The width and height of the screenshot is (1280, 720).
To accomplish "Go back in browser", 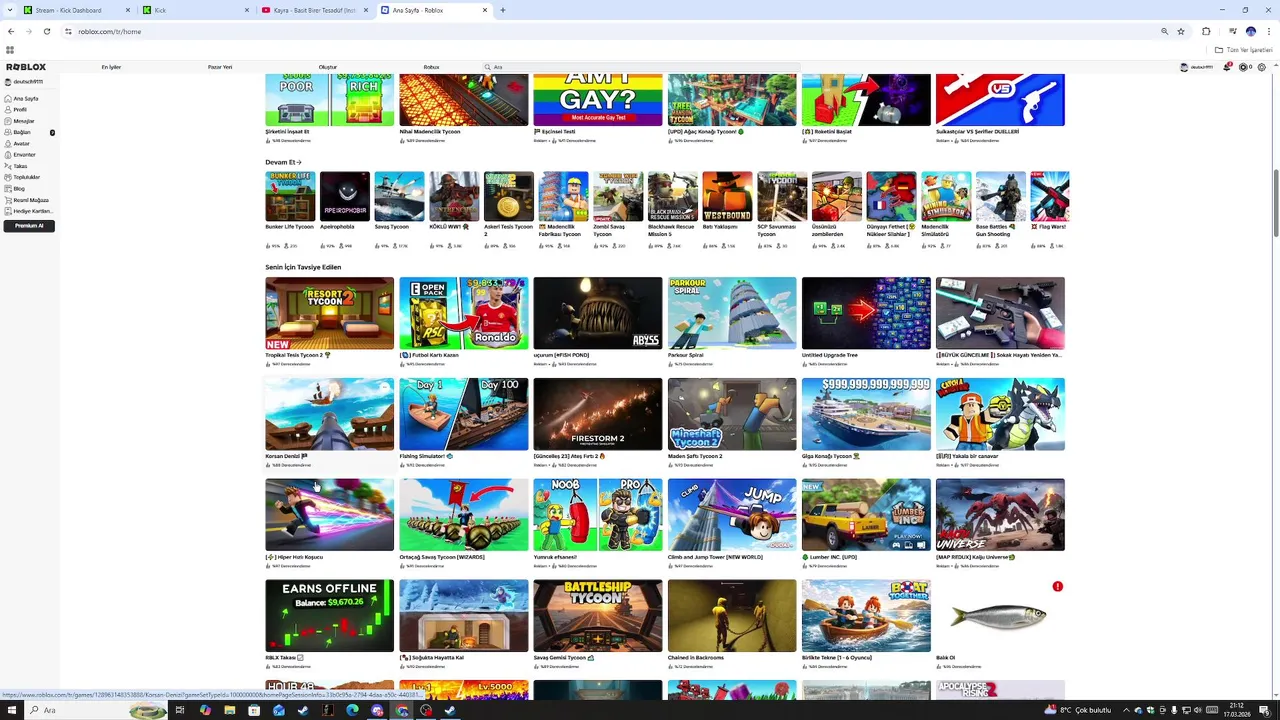I will (x=11, y=31).
